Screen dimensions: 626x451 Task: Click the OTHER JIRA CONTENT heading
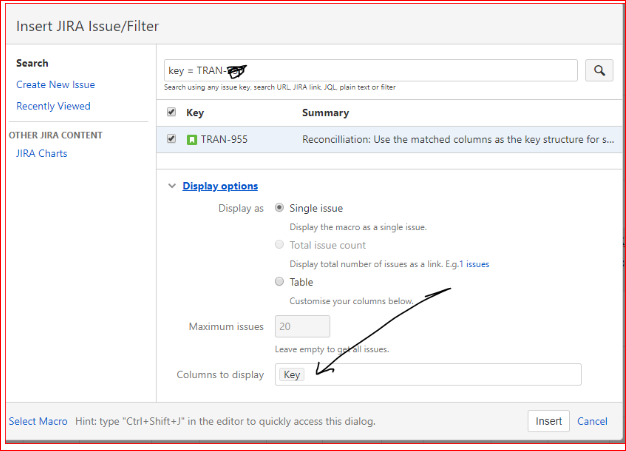click(x=55, y=135)
